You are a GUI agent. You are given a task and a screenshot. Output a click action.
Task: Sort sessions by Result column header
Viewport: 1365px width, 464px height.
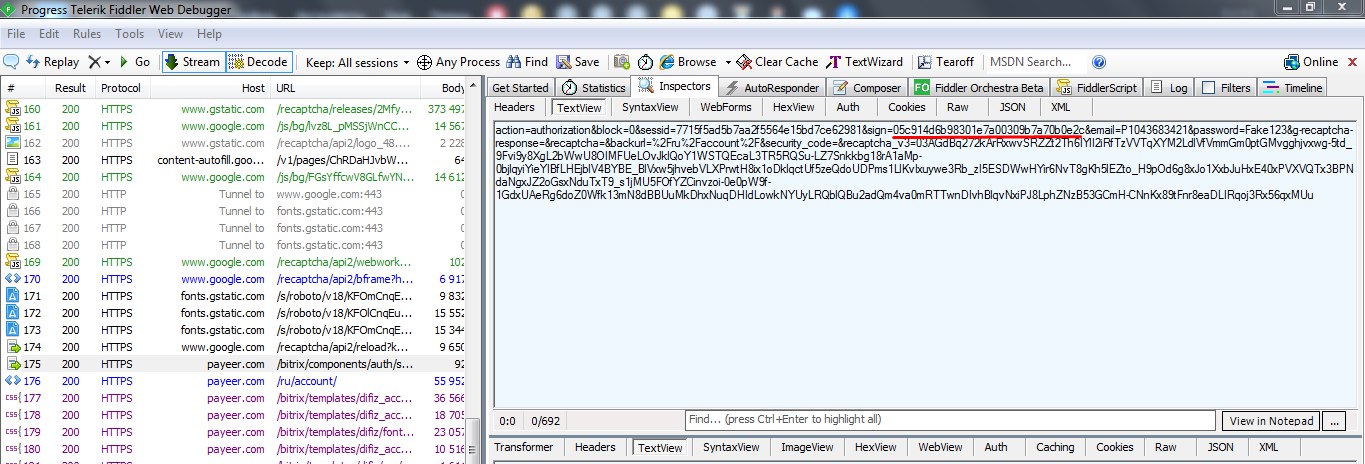[71, 88]
